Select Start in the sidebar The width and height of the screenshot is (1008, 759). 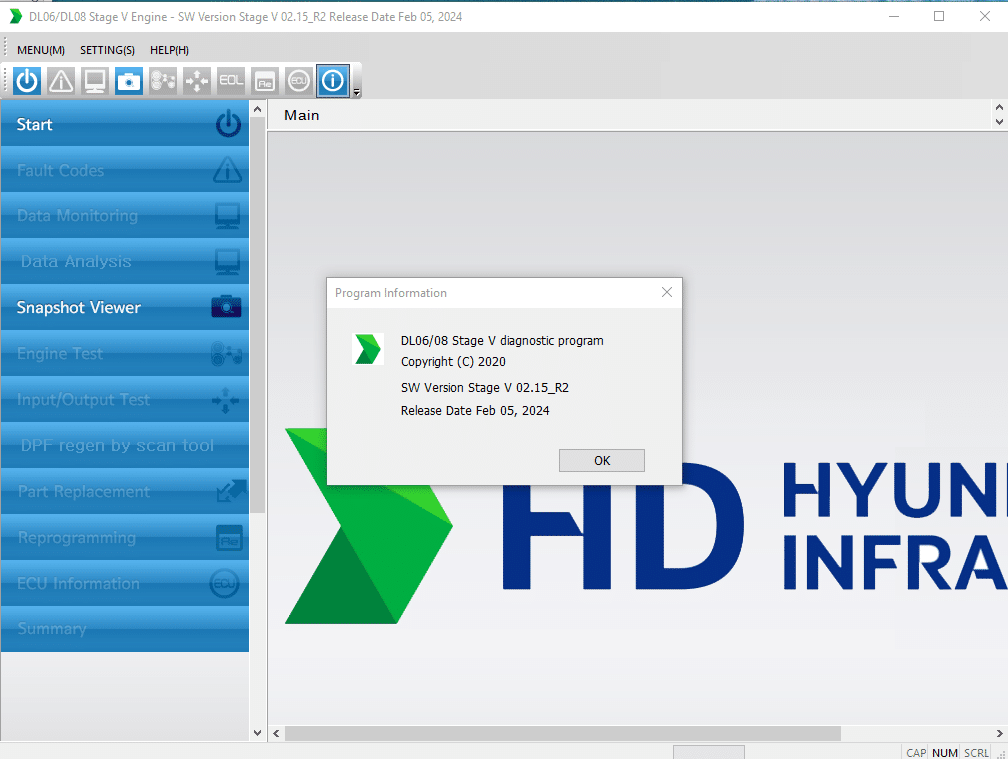(124, 125)
